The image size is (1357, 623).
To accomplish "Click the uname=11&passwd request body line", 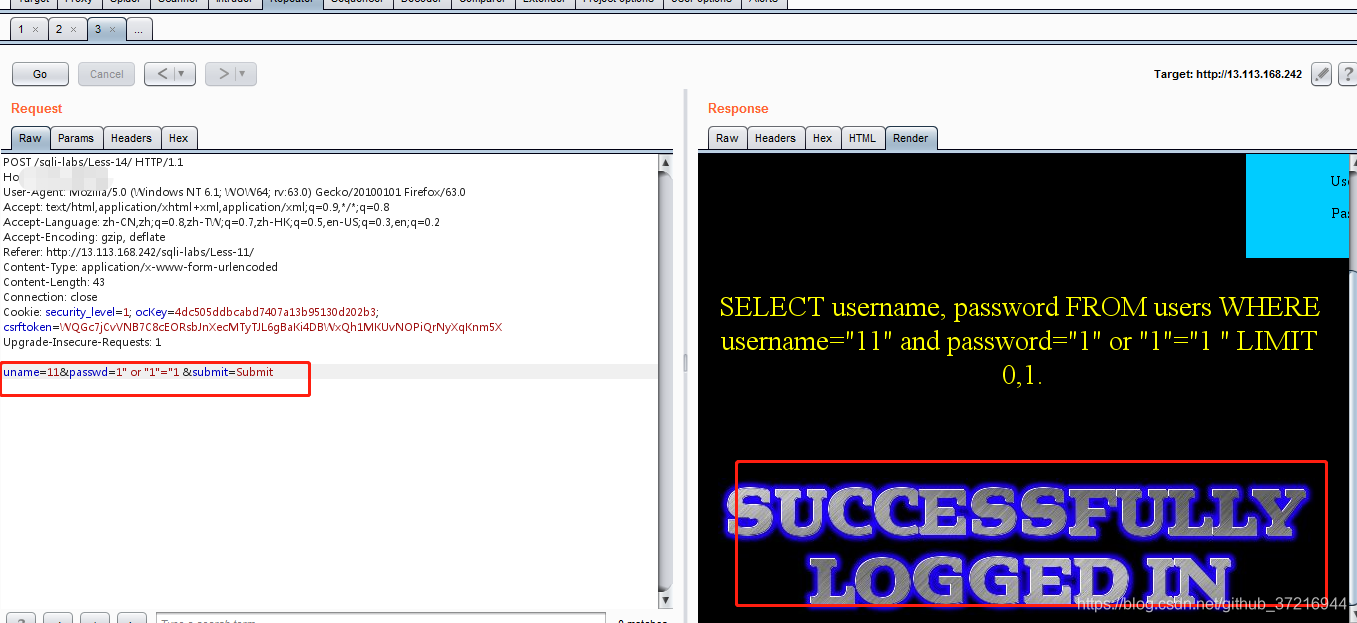I will (x=138, y=372).
